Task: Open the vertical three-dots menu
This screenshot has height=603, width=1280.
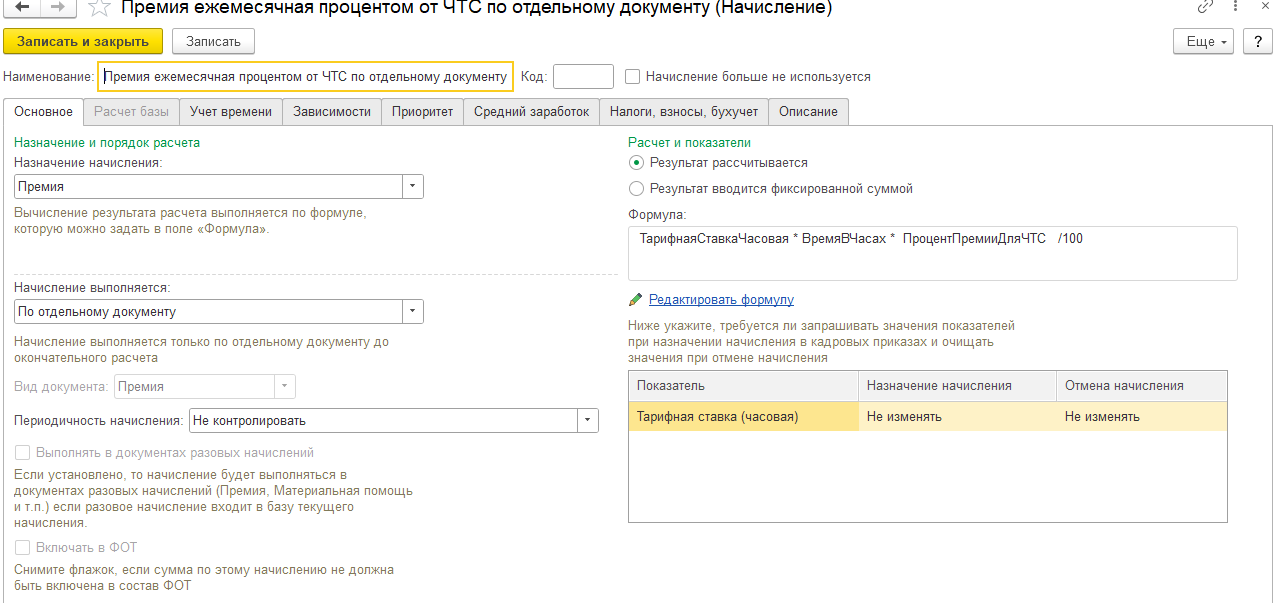Action: (x=1236, y=7)
